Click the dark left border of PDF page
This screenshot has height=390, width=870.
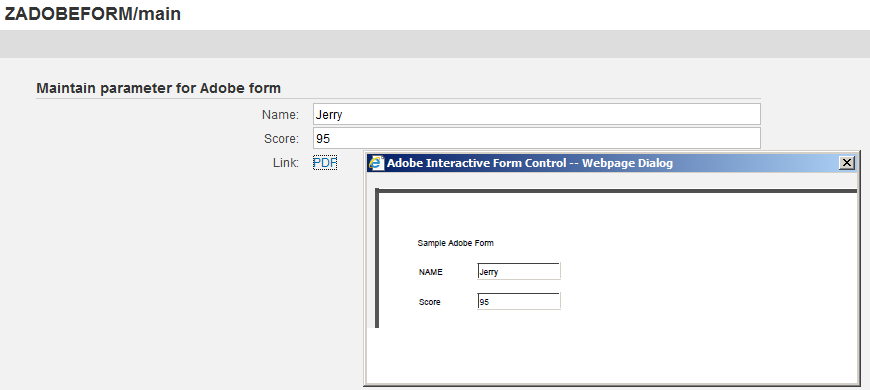[x=377, y=258]
